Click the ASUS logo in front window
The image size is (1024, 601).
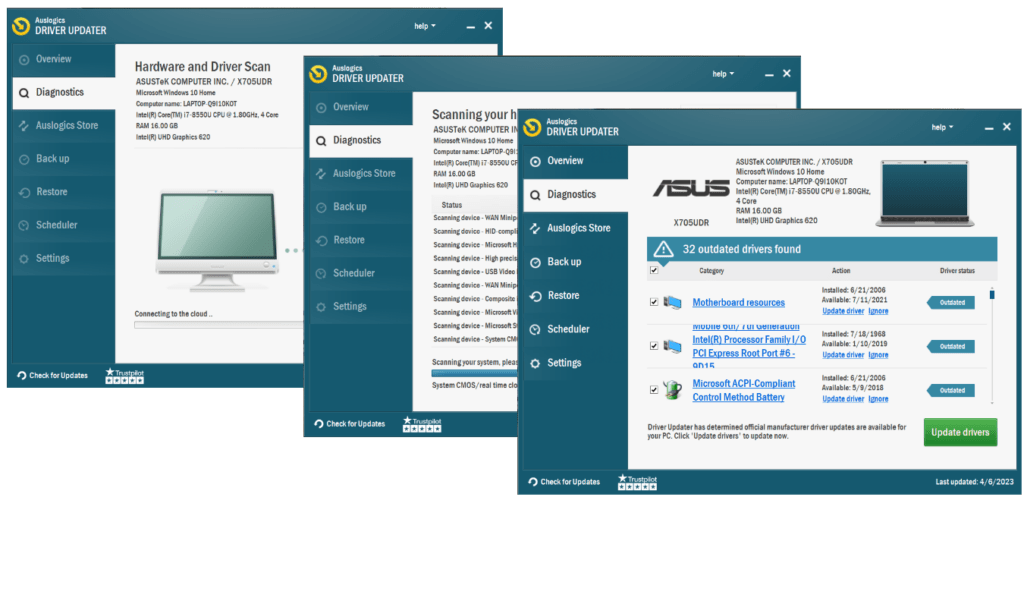(x=692, y=188)
